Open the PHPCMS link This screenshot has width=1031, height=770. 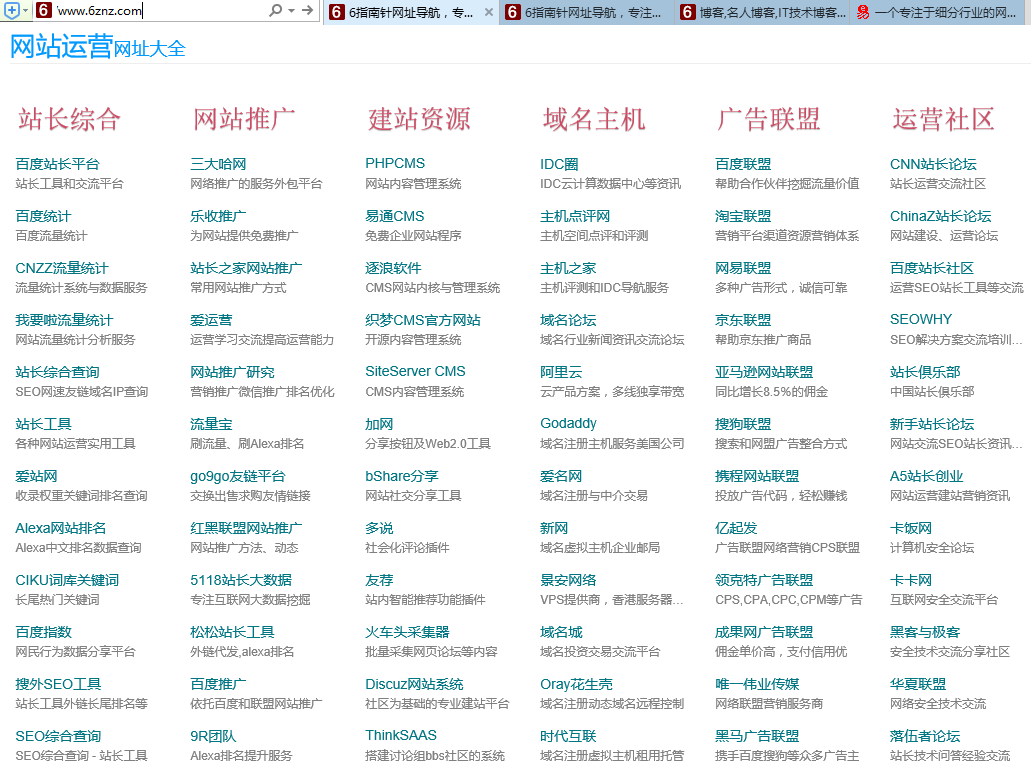tap(395, 163)
